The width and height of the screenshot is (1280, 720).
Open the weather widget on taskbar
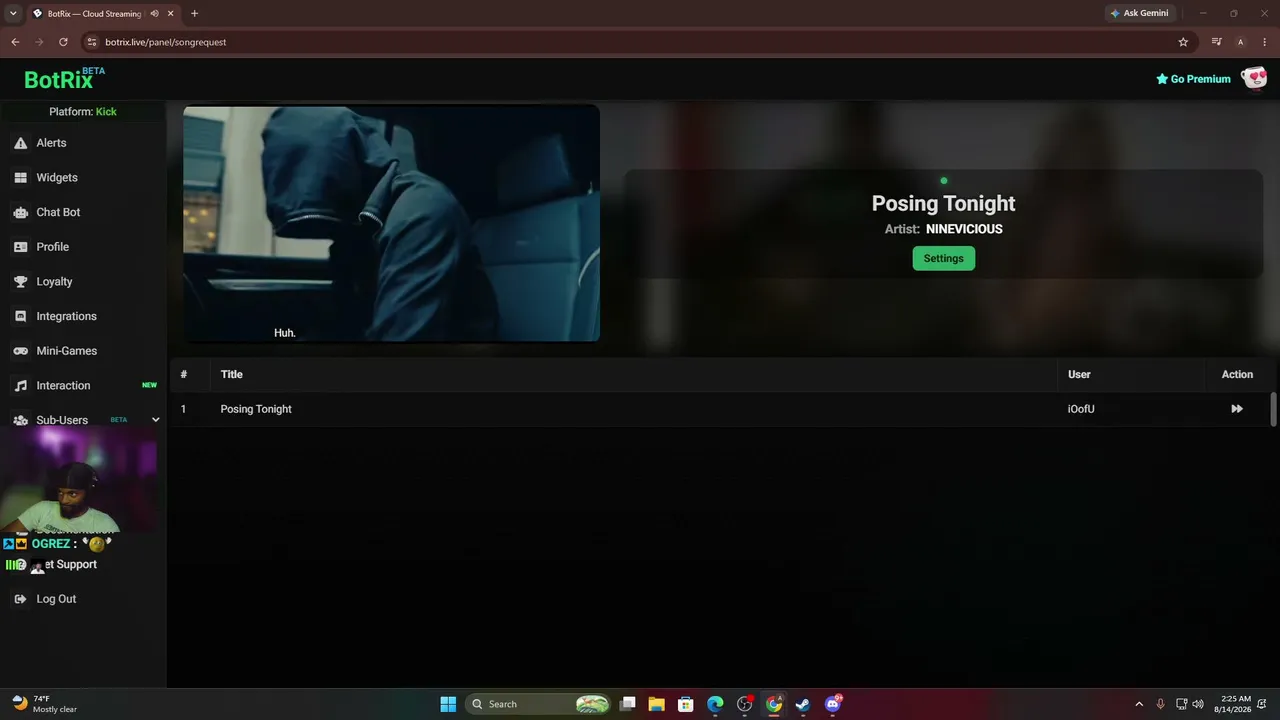(x=44, y=704)
